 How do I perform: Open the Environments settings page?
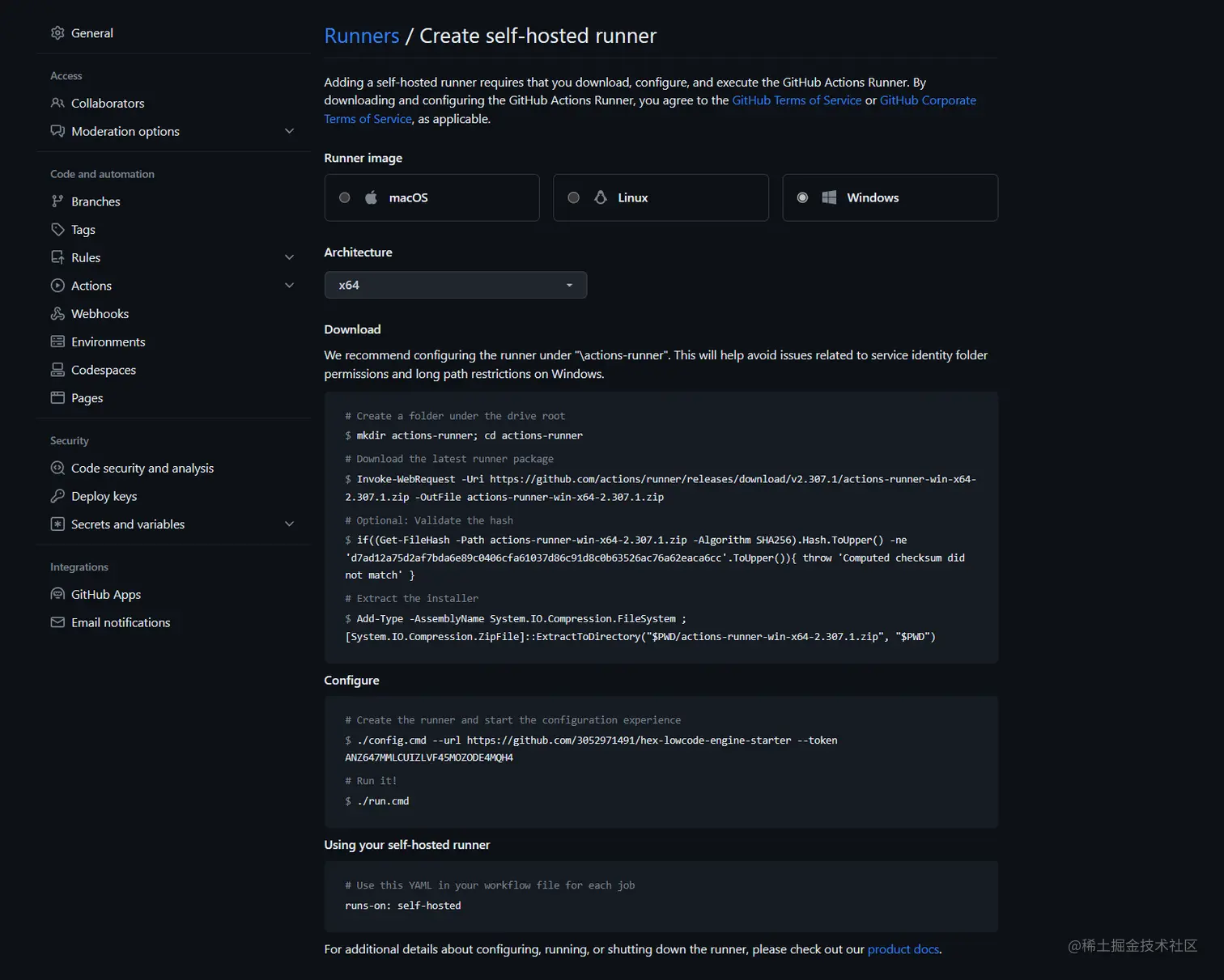(108, 342)
